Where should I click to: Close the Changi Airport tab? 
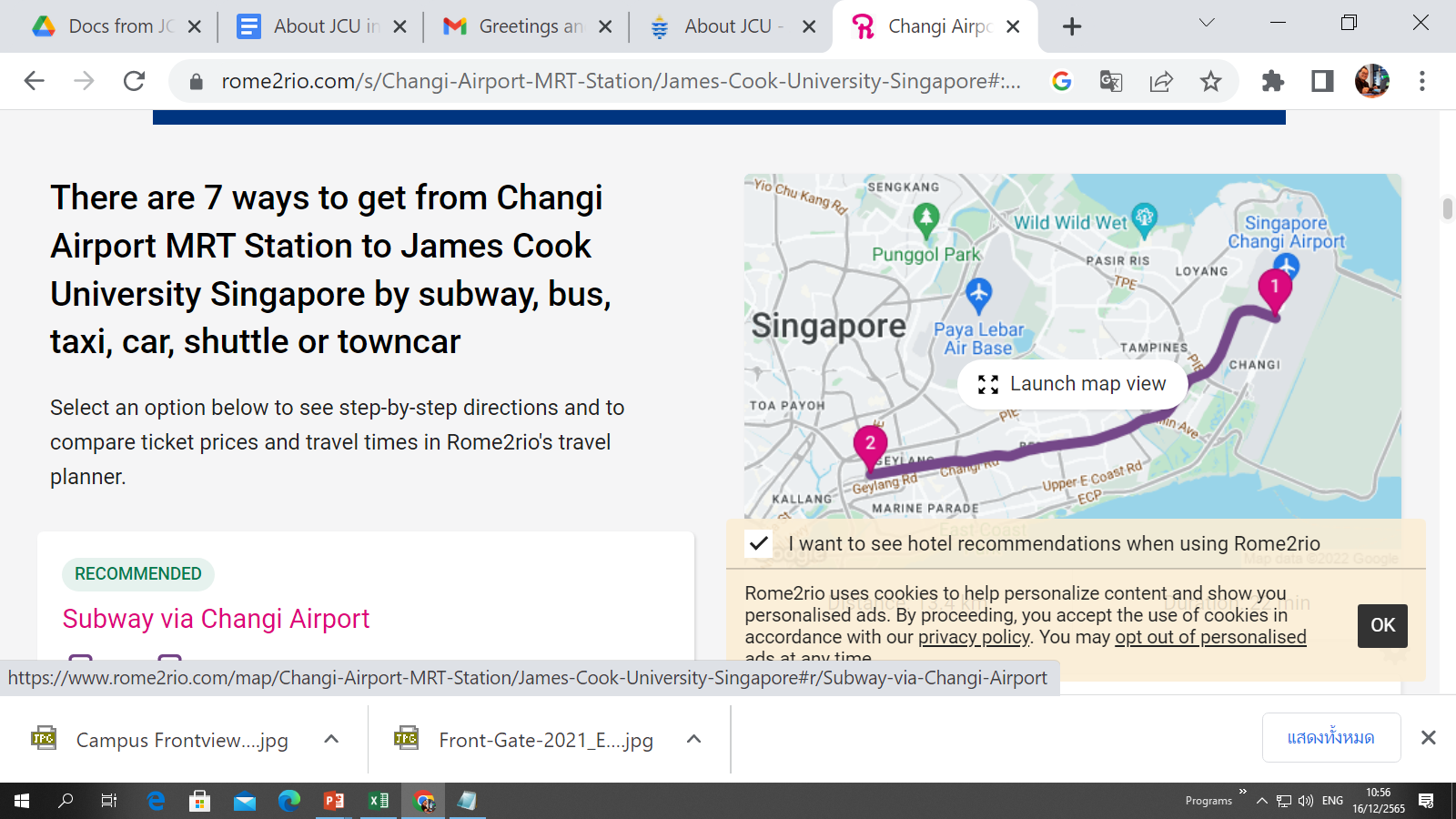[1013, 26]
